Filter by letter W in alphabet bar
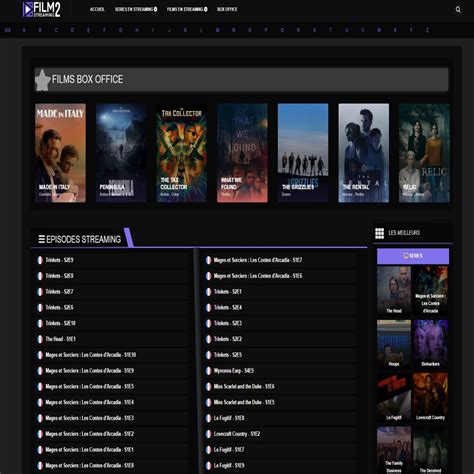Viewport: 474px width, 474px height. pyautogui.click(x=379, y=30)
